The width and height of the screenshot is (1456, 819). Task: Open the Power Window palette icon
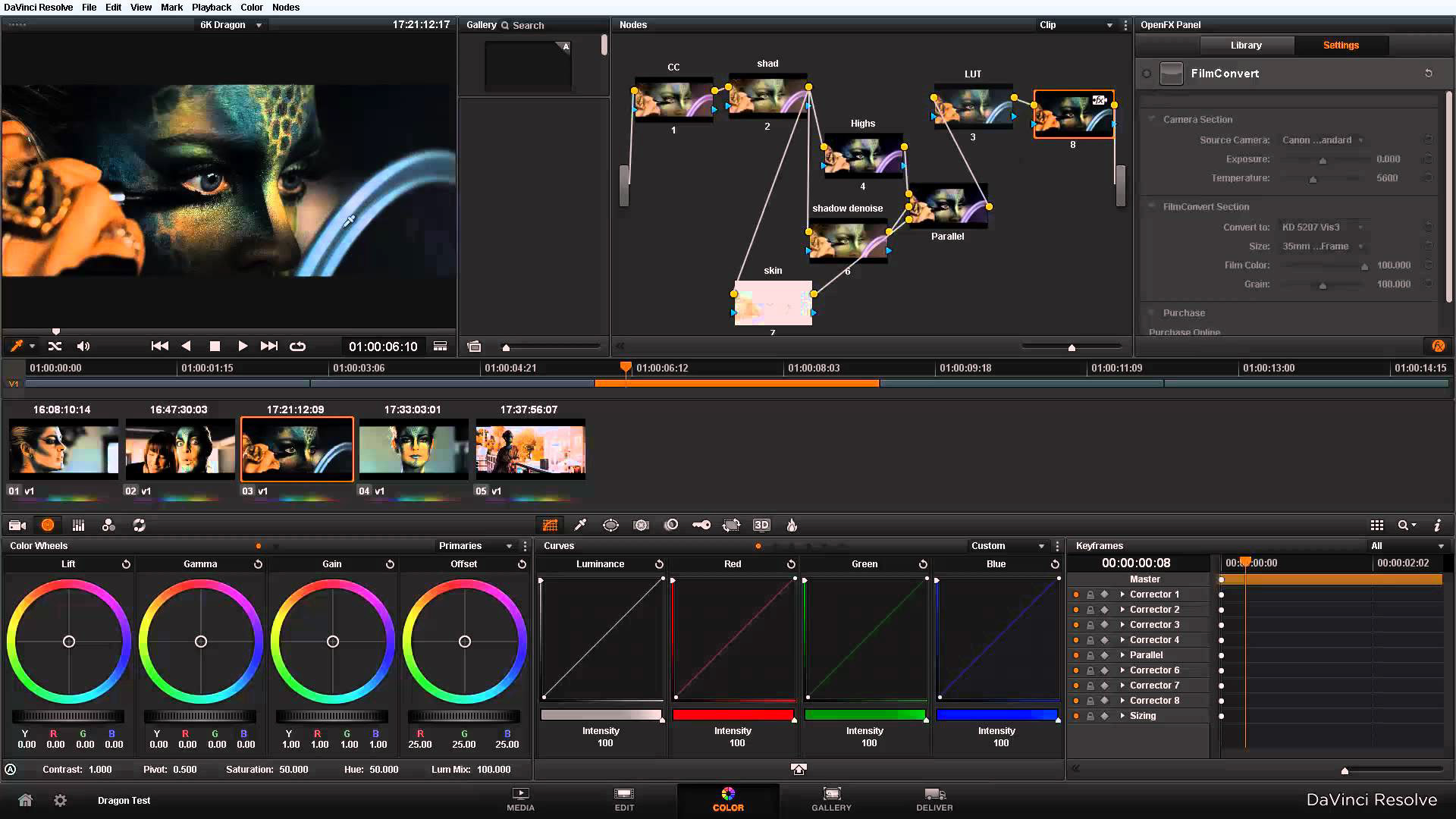point(610,525)
